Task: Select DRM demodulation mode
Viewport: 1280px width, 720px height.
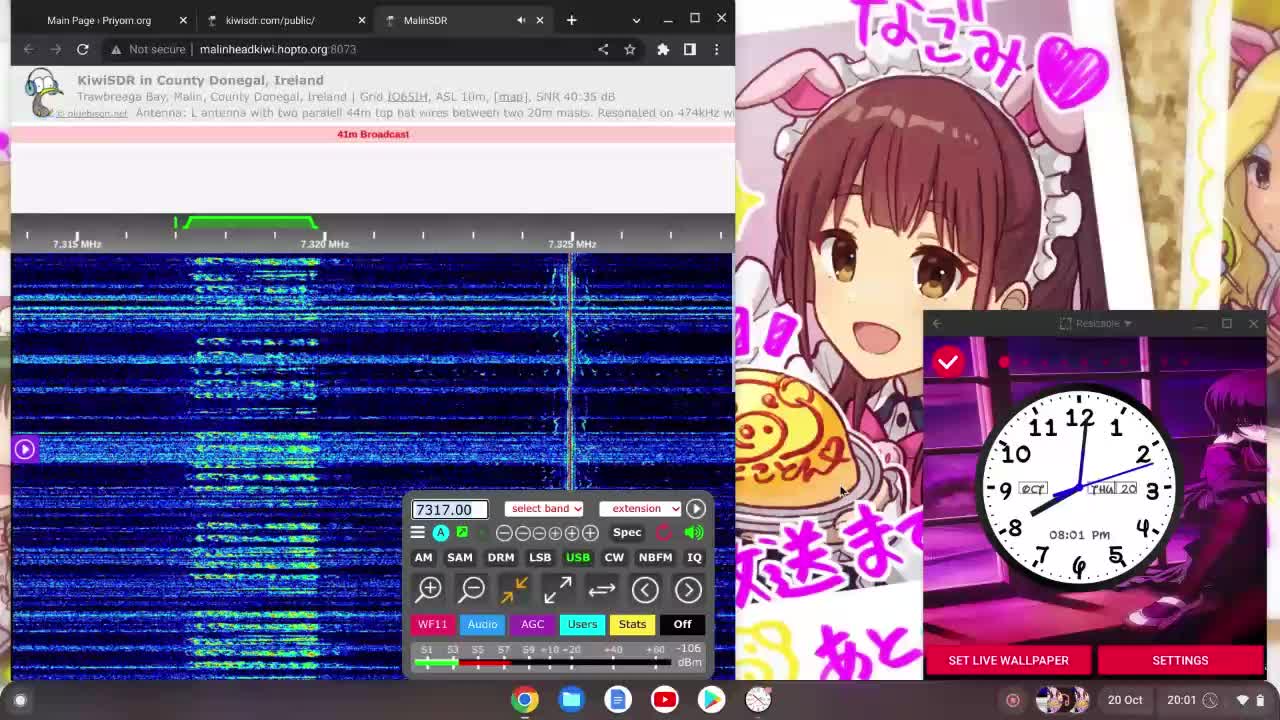Action: [x=501, y=557]
